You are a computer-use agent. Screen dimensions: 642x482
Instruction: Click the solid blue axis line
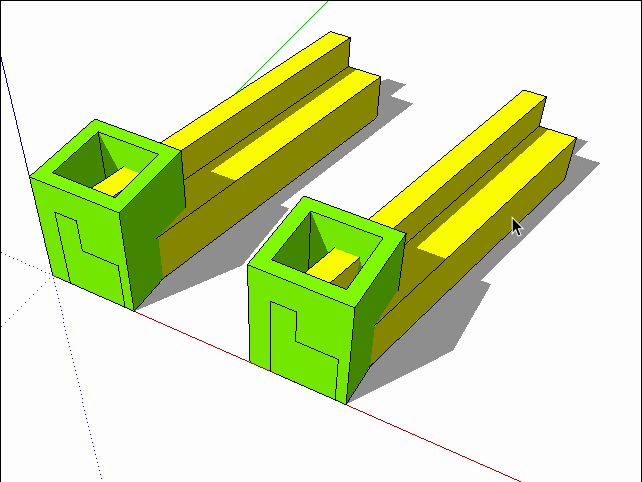coord(20,150)
